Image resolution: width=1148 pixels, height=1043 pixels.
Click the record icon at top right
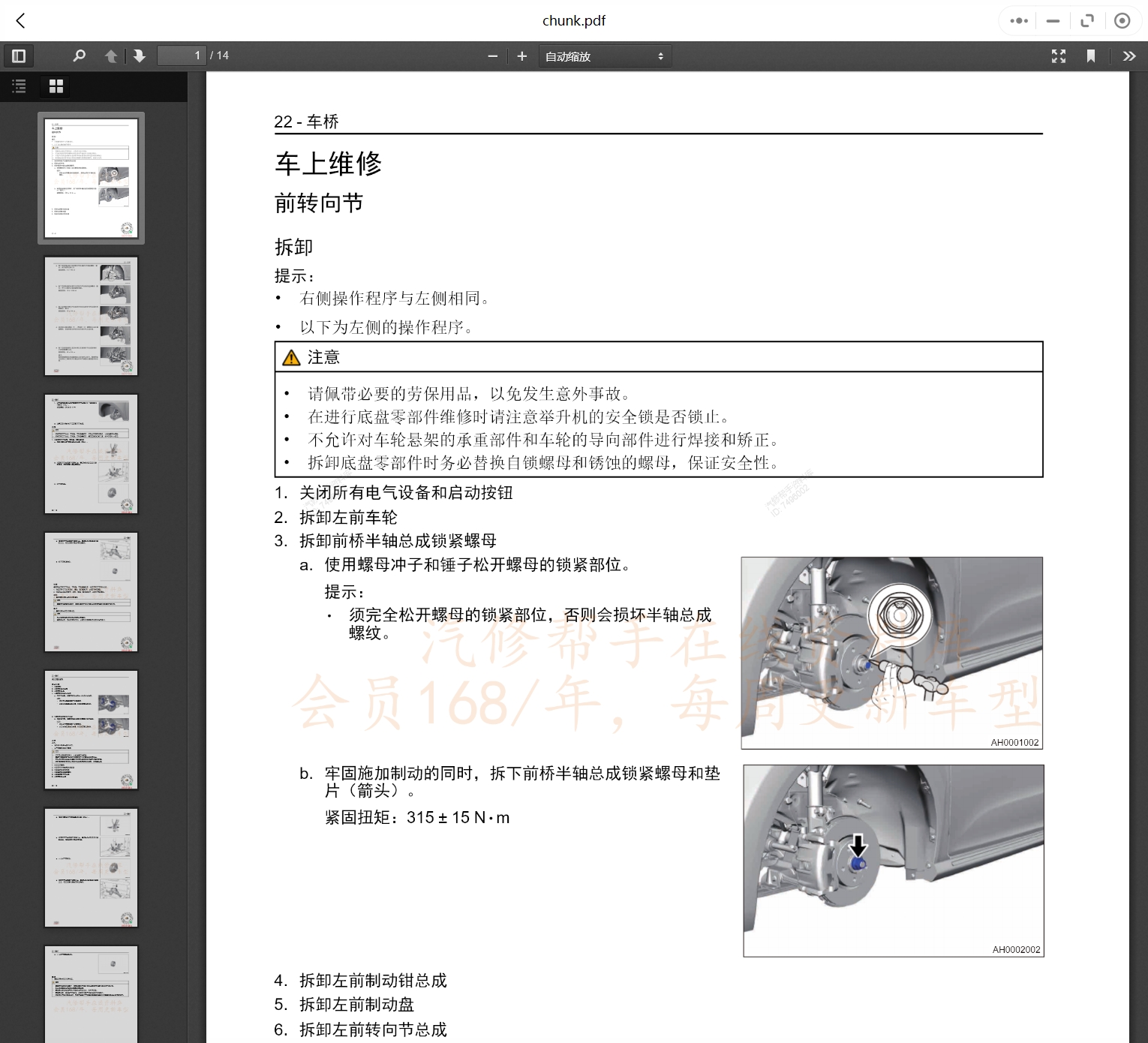coord(1122,20)
